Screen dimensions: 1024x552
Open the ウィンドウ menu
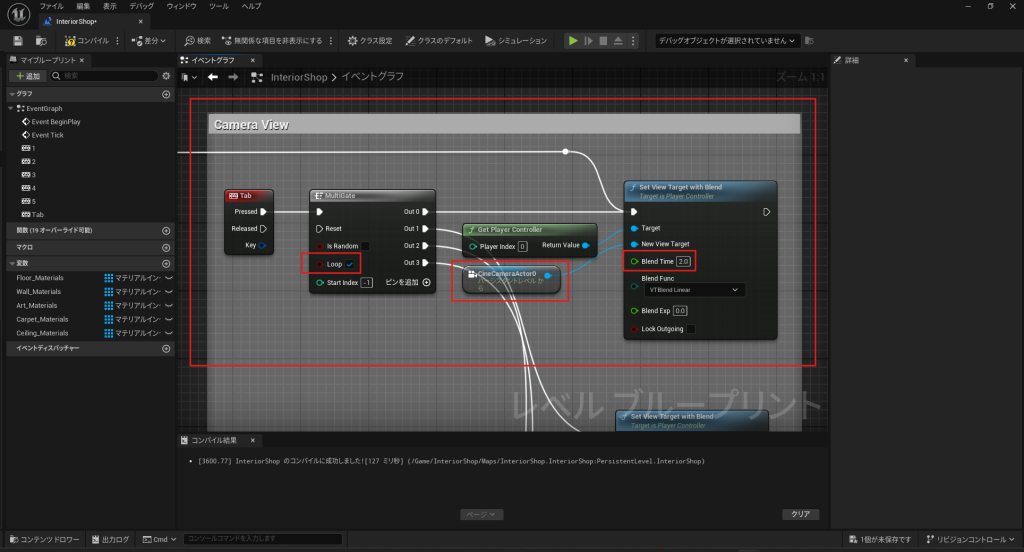point(181,6)
